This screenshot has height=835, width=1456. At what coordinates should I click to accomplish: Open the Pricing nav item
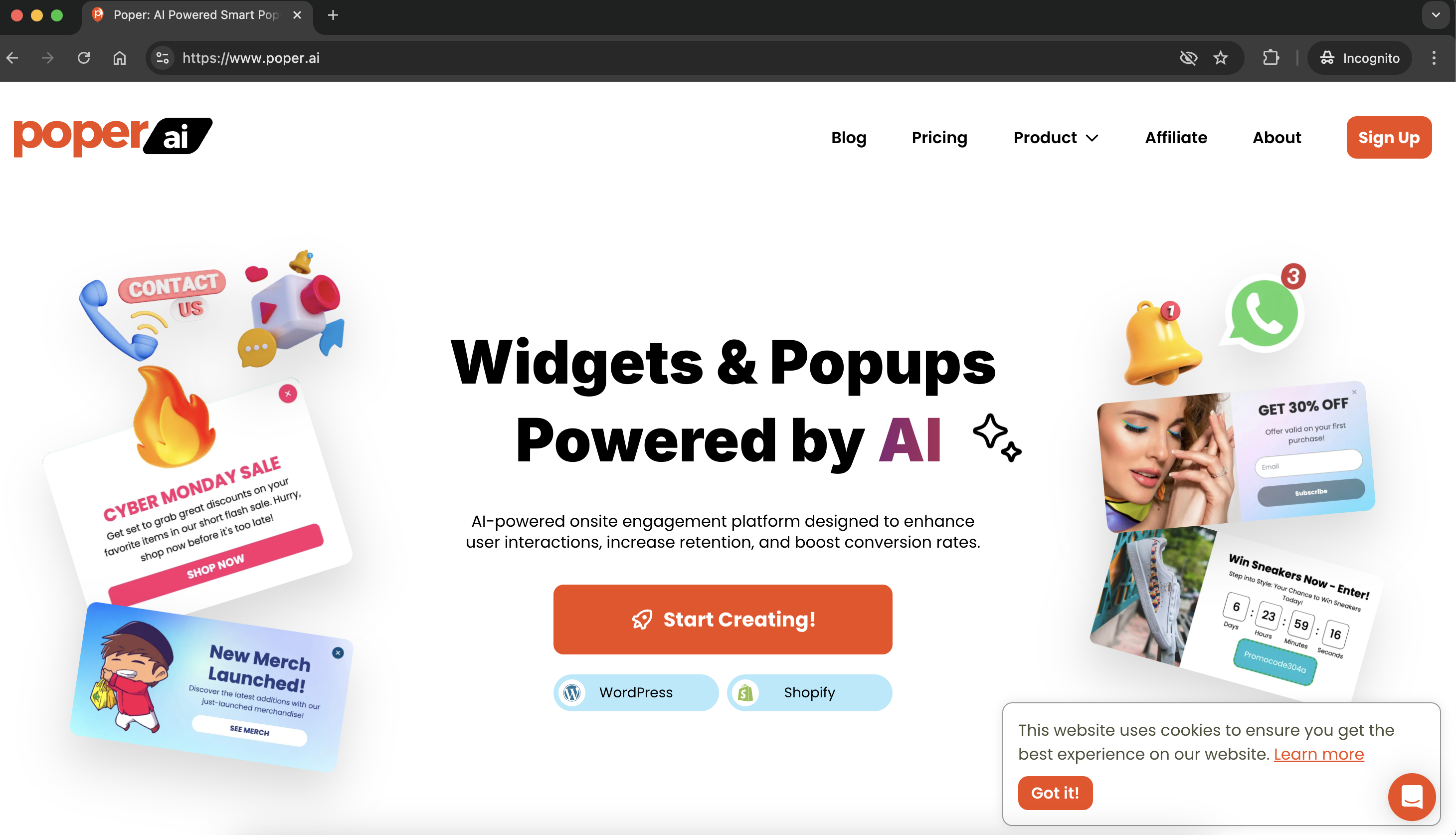pyautogui.click(x=939, y=138)
